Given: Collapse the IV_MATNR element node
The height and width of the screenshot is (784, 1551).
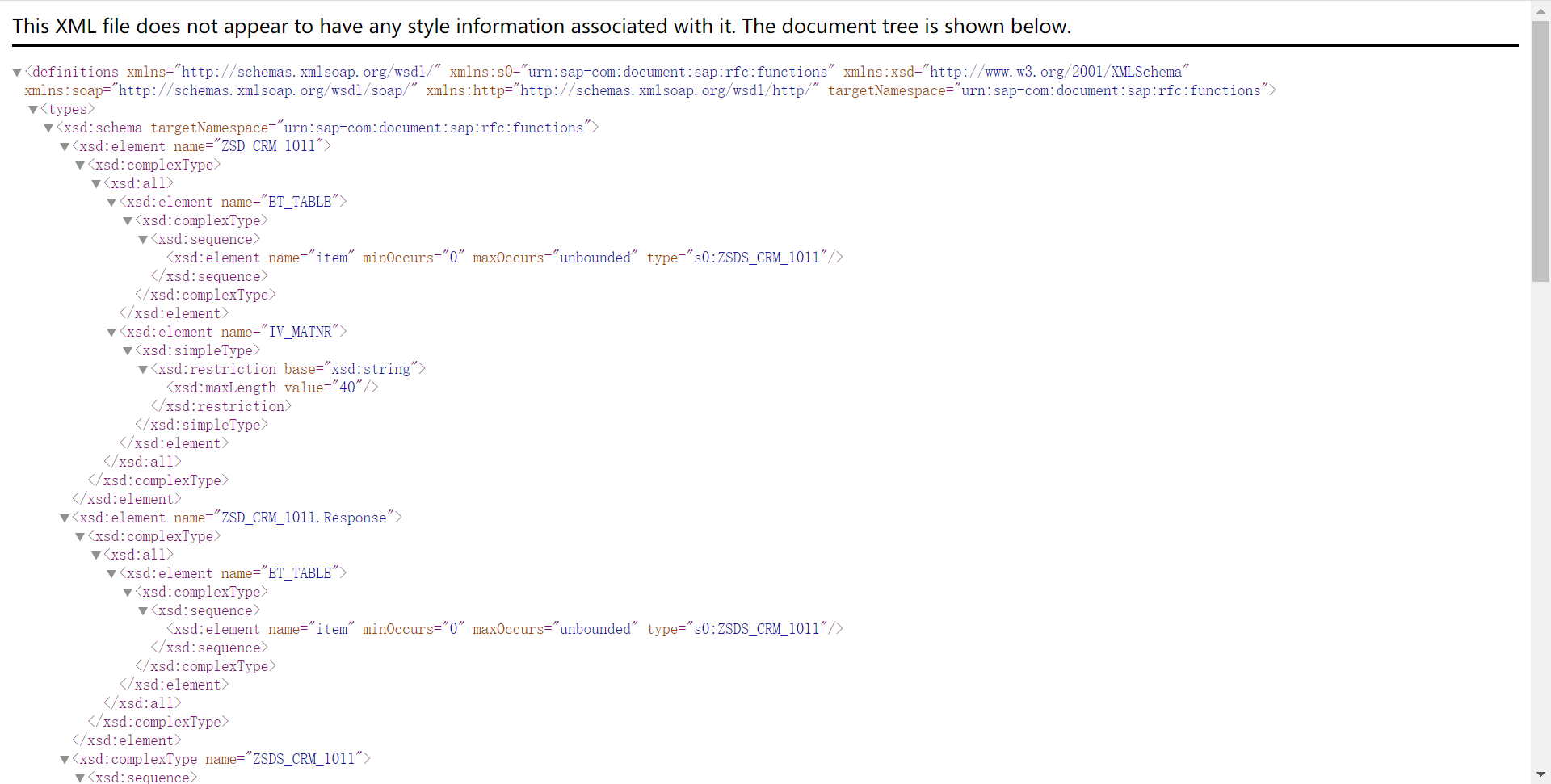Looking at the screenshot, I should 111,332.
